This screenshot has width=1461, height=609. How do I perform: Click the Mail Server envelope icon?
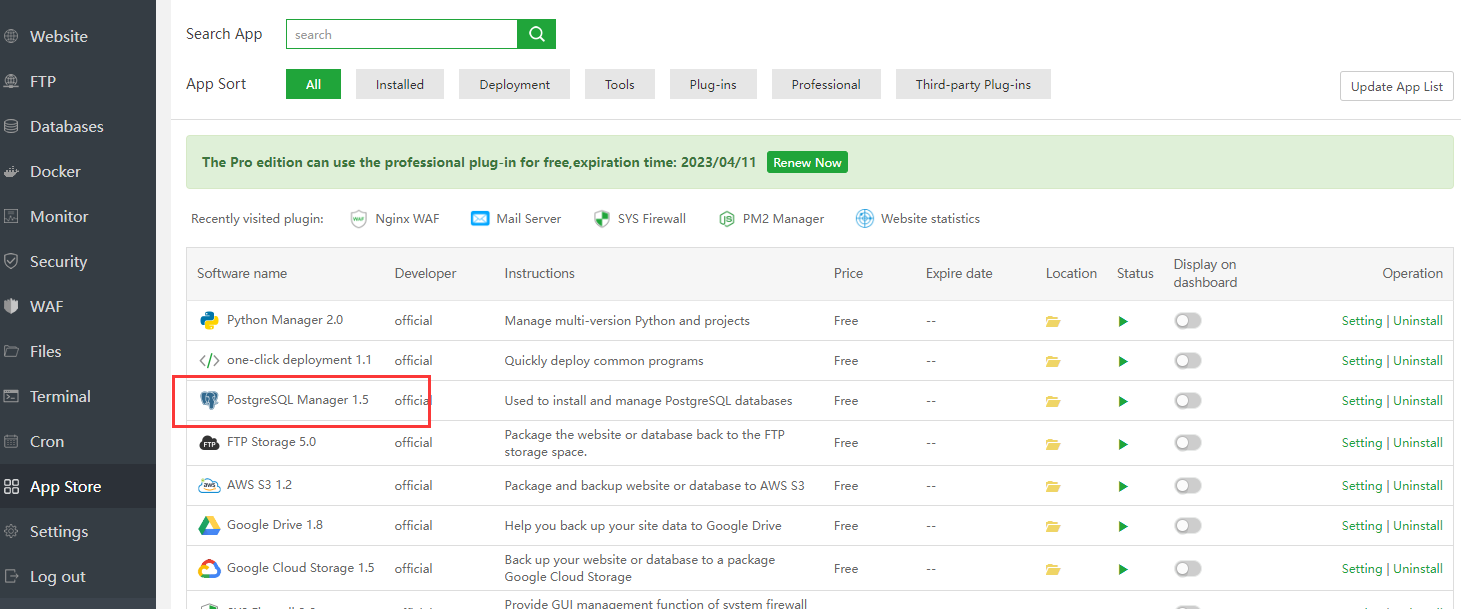pyautogui.click(x=480, y=219)
